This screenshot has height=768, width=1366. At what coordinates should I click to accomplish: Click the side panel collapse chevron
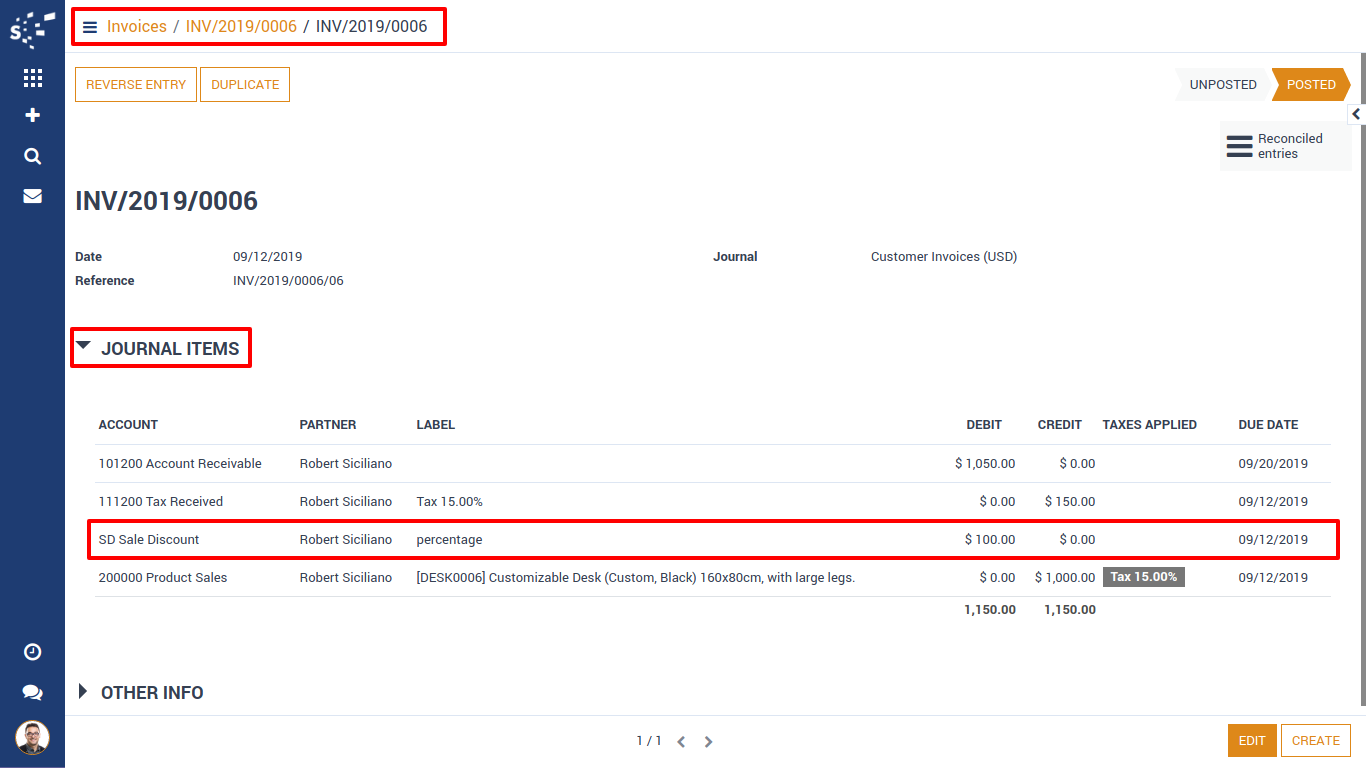[1356, 114]
